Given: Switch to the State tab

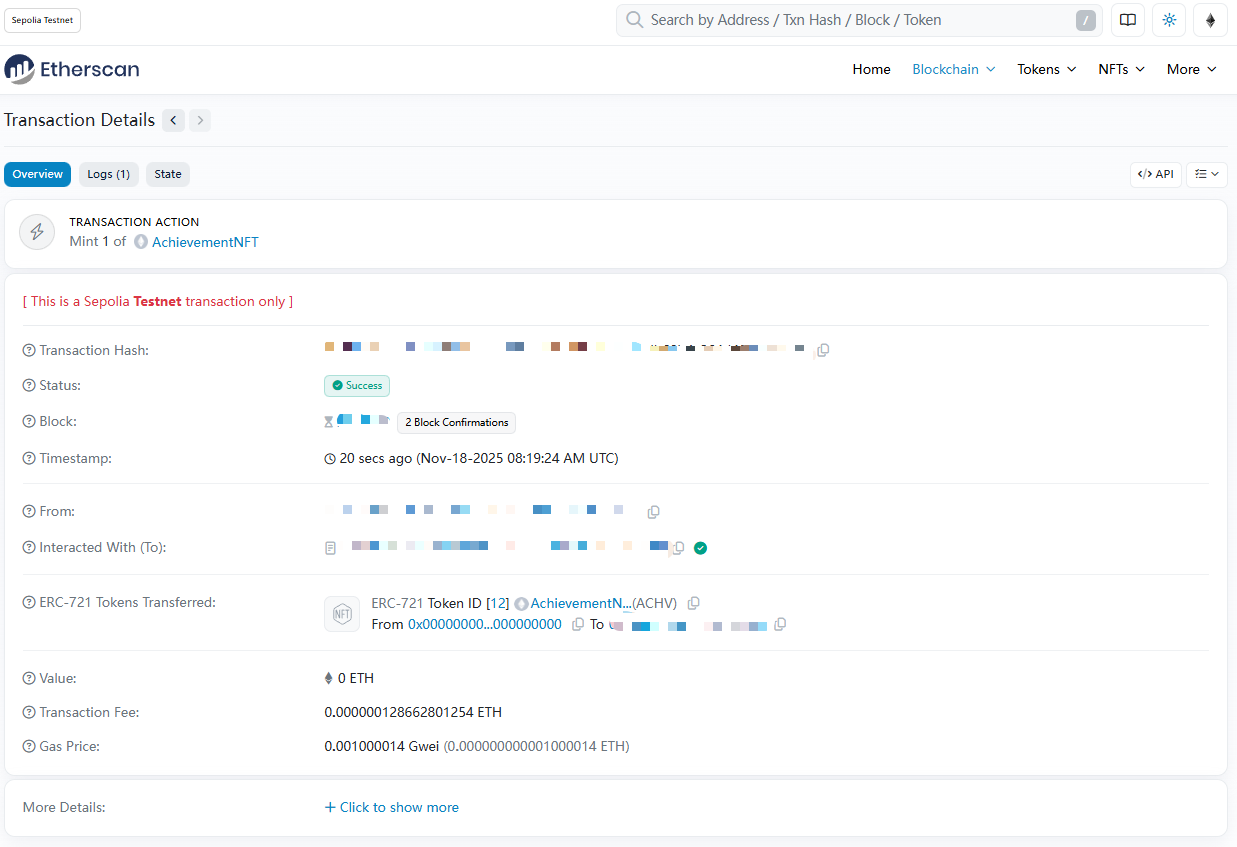Looking at the screenshot, I should coord(168,174).
